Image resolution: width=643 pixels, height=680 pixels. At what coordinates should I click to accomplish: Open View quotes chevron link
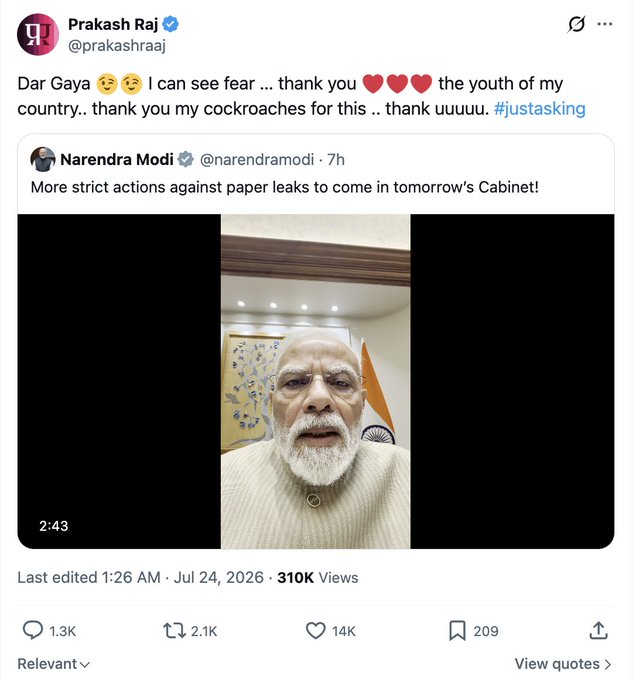click(563, 664)
